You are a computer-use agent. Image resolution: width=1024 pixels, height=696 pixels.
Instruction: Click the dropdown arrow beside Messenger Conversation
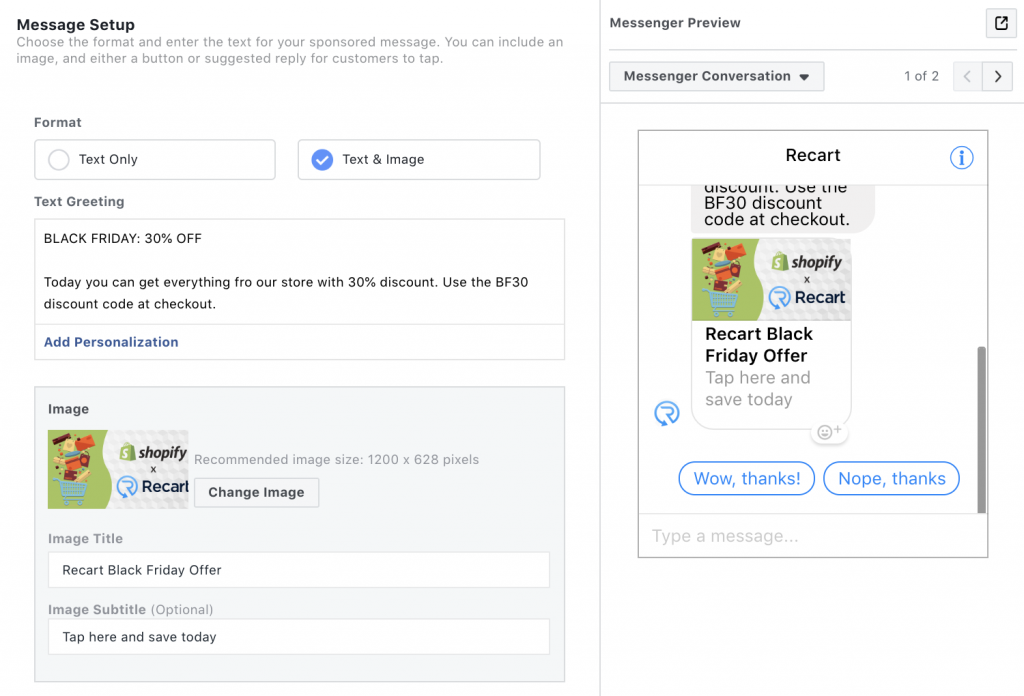tap(805, 77)
